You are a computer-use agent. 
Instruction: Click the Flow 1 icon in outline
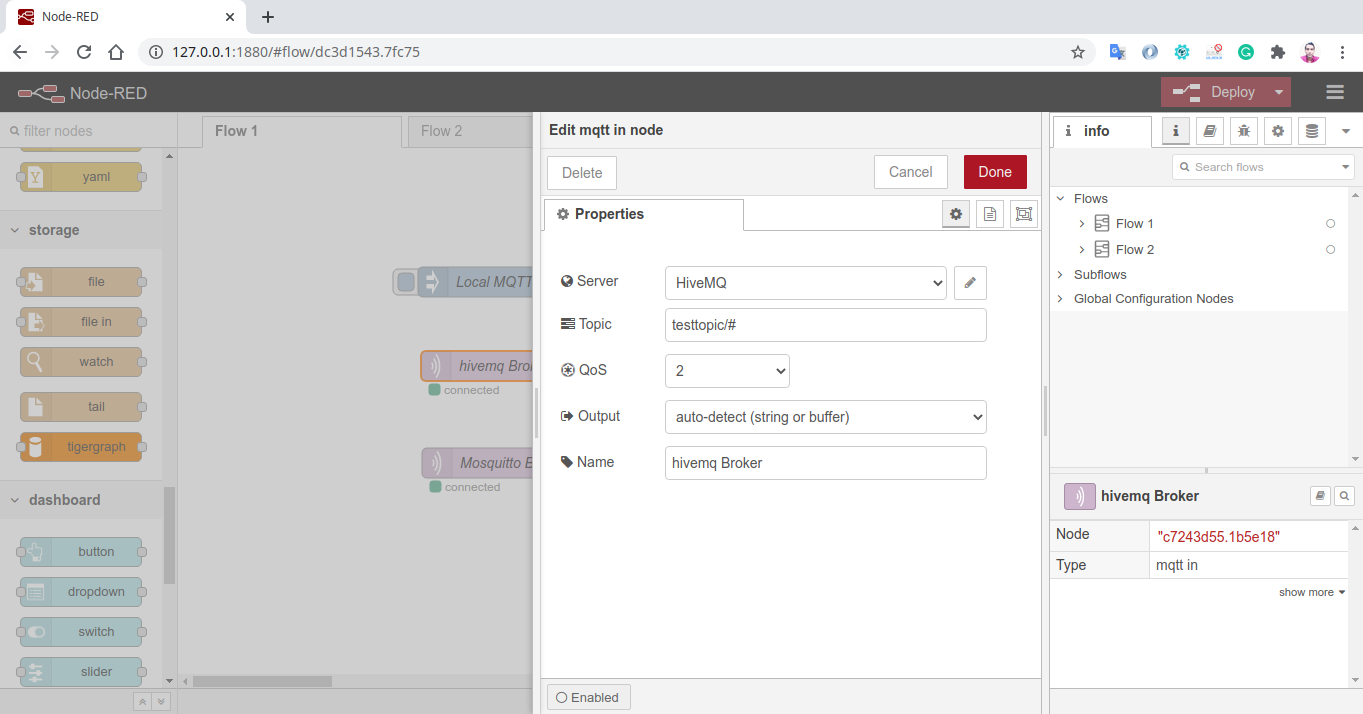(1102, 223)
